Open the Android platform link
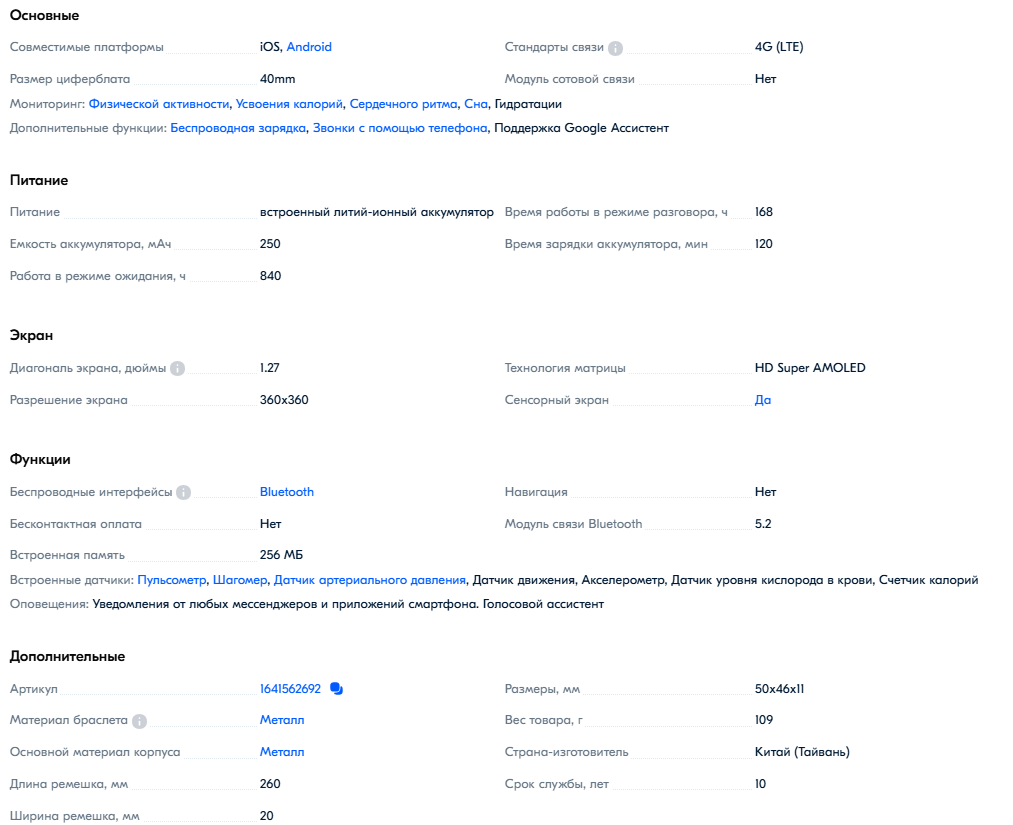 point(309,47)
